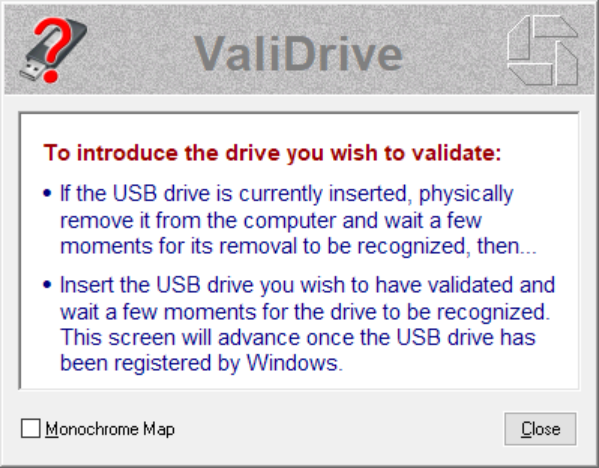Click the paragraph about inserting the USB drive

tap(307, 324)
